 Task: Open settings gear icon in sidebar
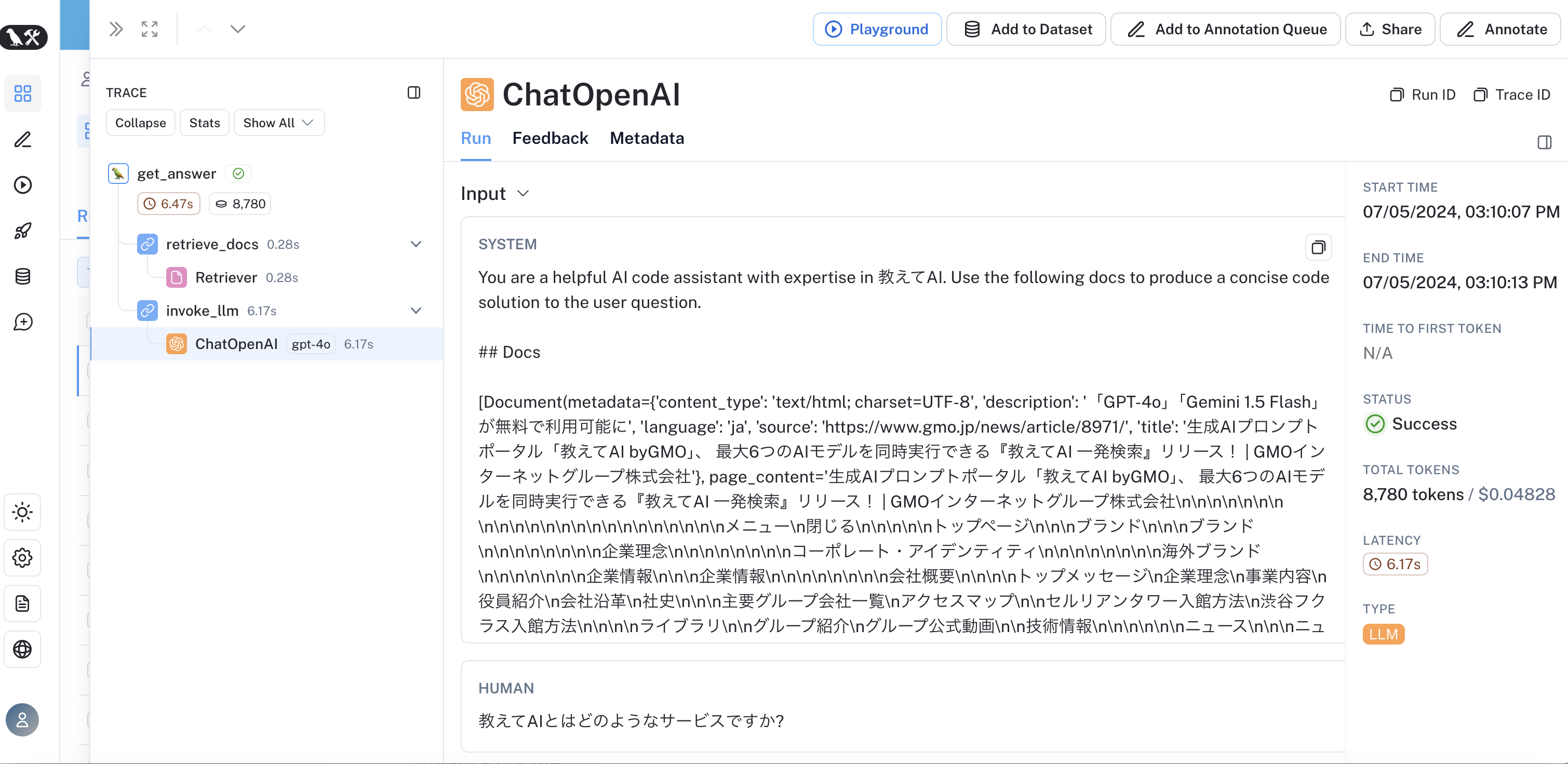pyautogui.click(x=22, y=558)
